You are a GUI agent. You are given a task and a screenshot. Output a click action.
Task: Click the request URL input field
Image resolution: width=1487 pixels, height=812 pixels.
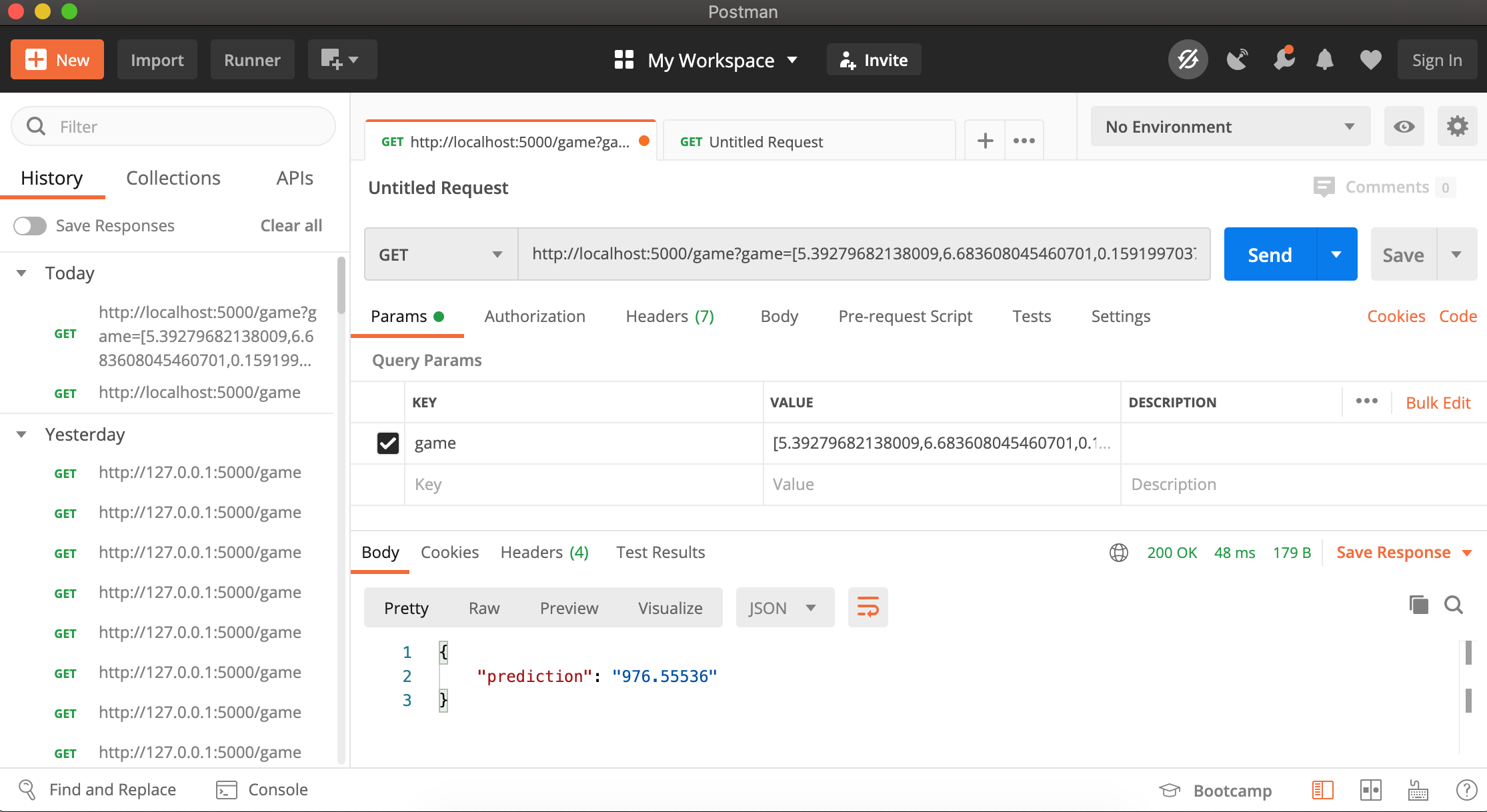[x=864, y=254]
